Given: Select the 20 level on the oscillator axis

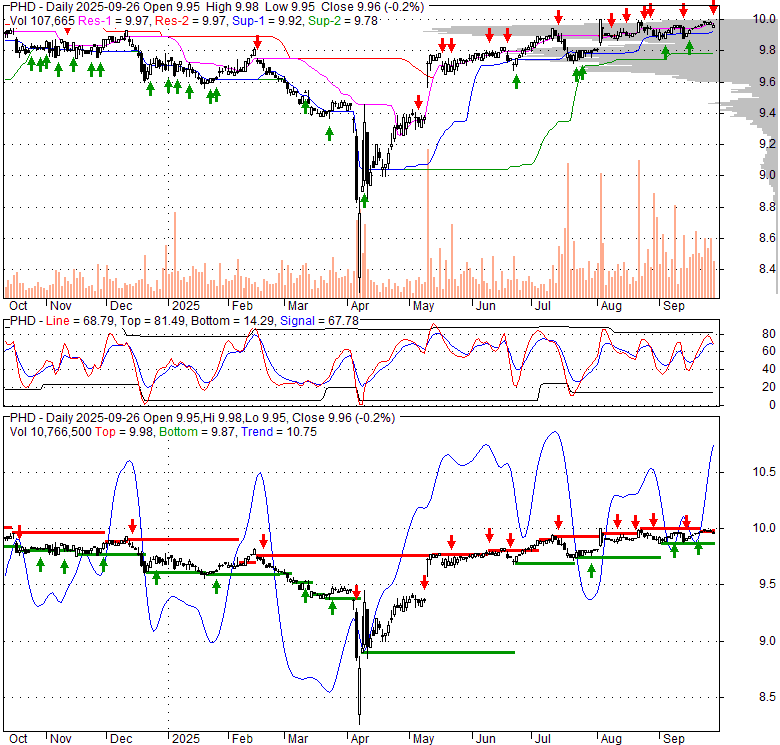Looking at the screenshot, I should pos(769,387).
